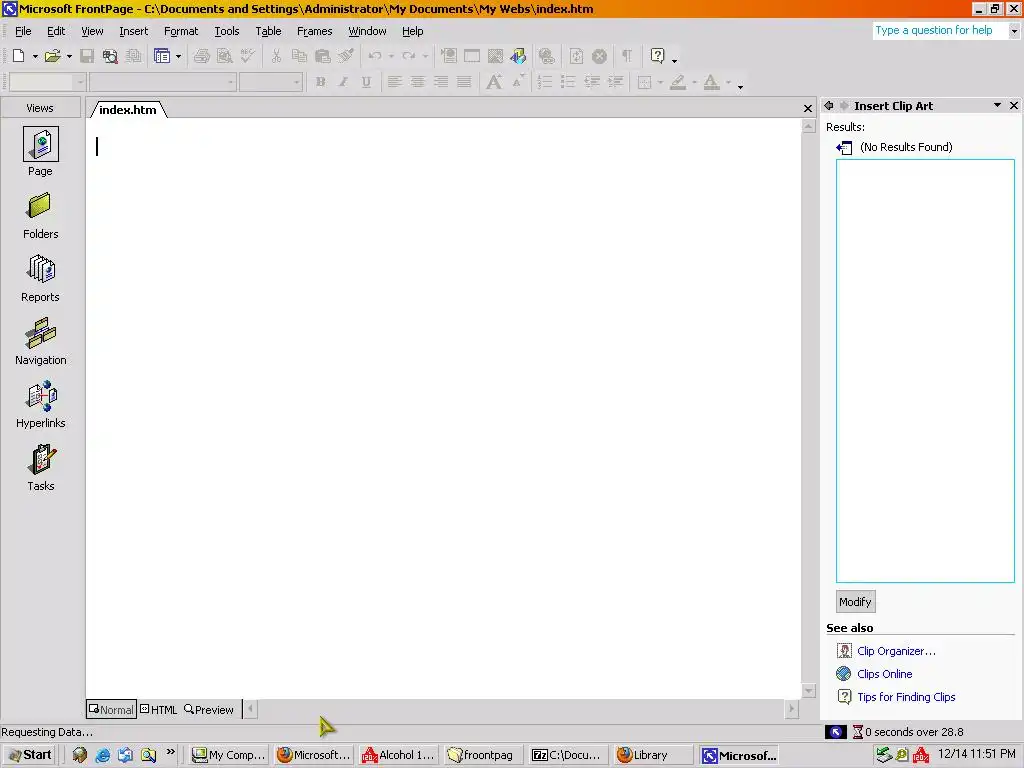Switch to Folders view

[x=40, y=216]
